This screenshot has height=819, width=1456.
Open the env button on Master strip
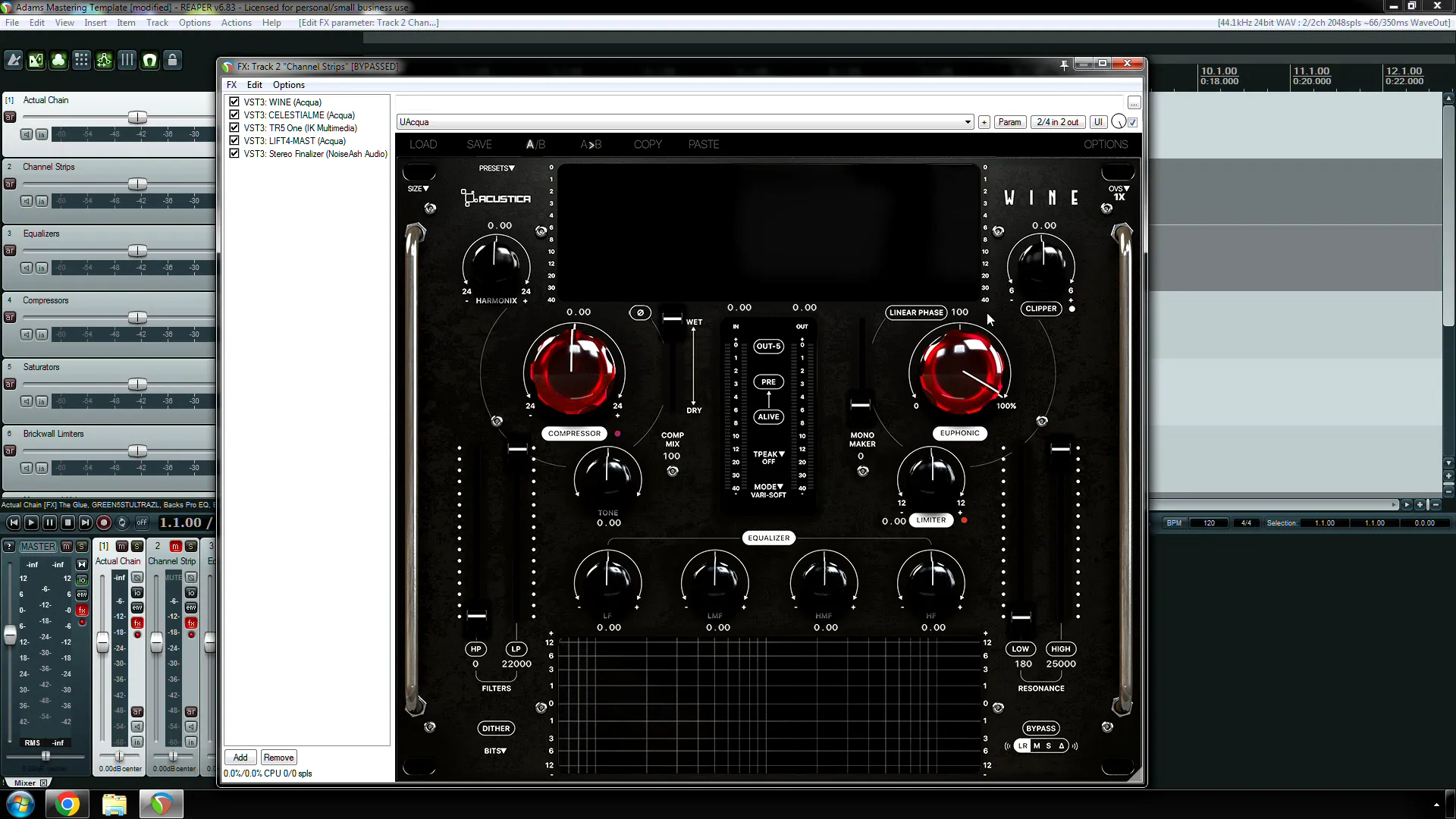82,595
